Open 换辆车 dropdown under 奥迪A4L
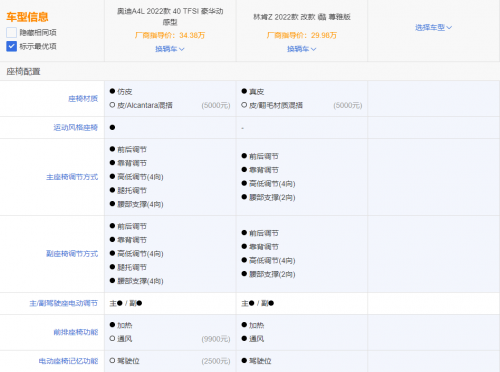 (x=170, y=49)
